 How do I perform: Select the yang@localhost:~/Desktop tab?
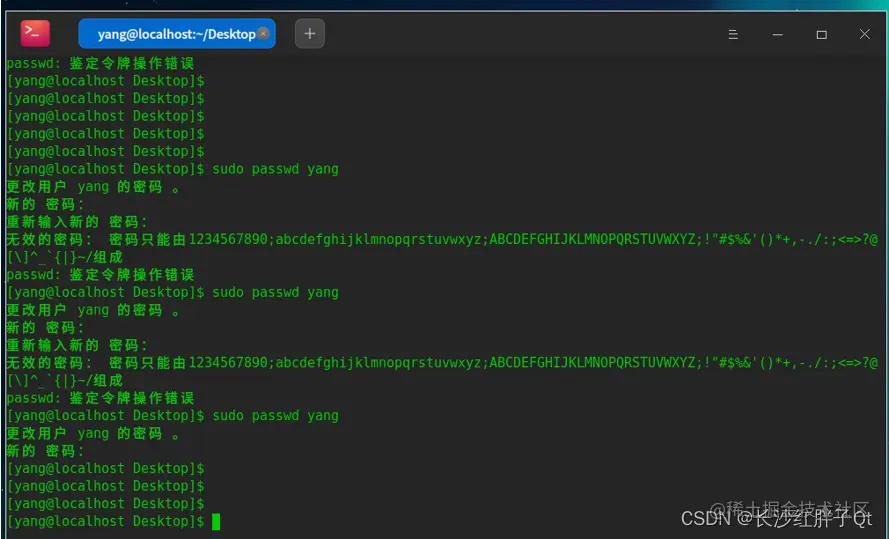[x=176, y=34]
